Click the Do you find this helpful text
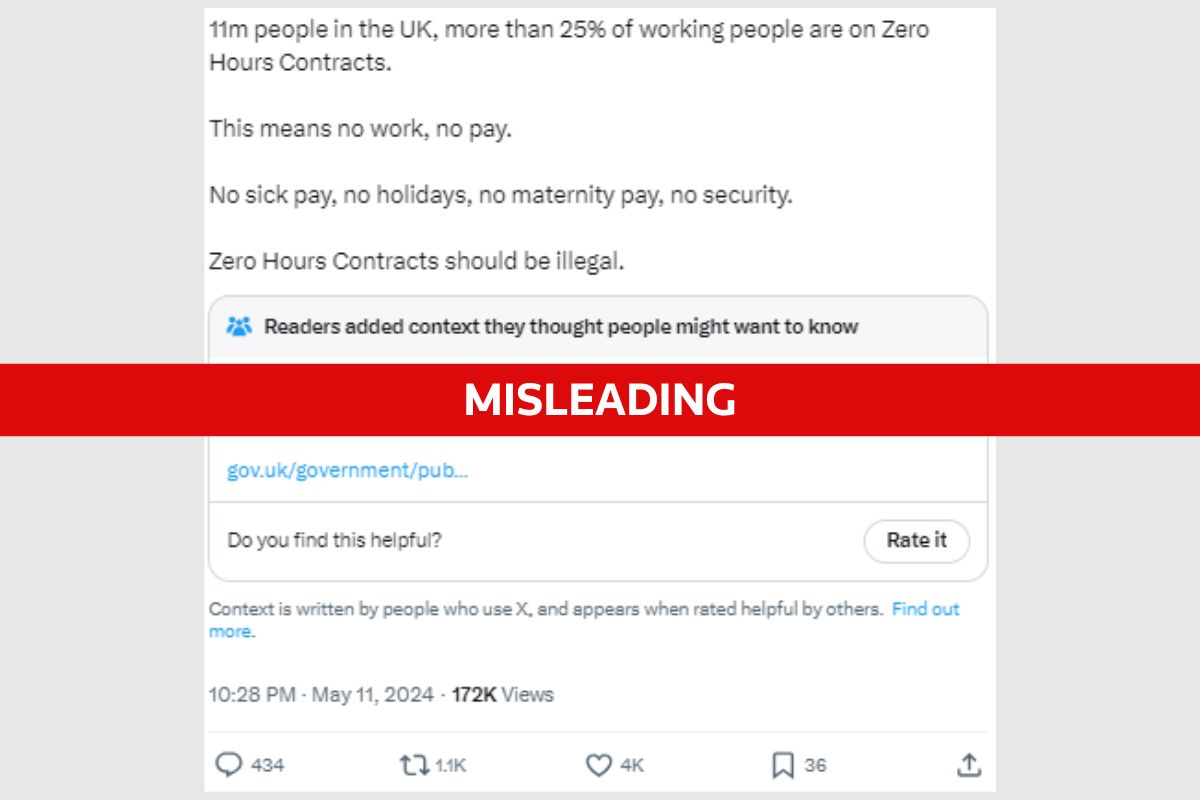Screen dimensions: 1200x800 (334, 540)
